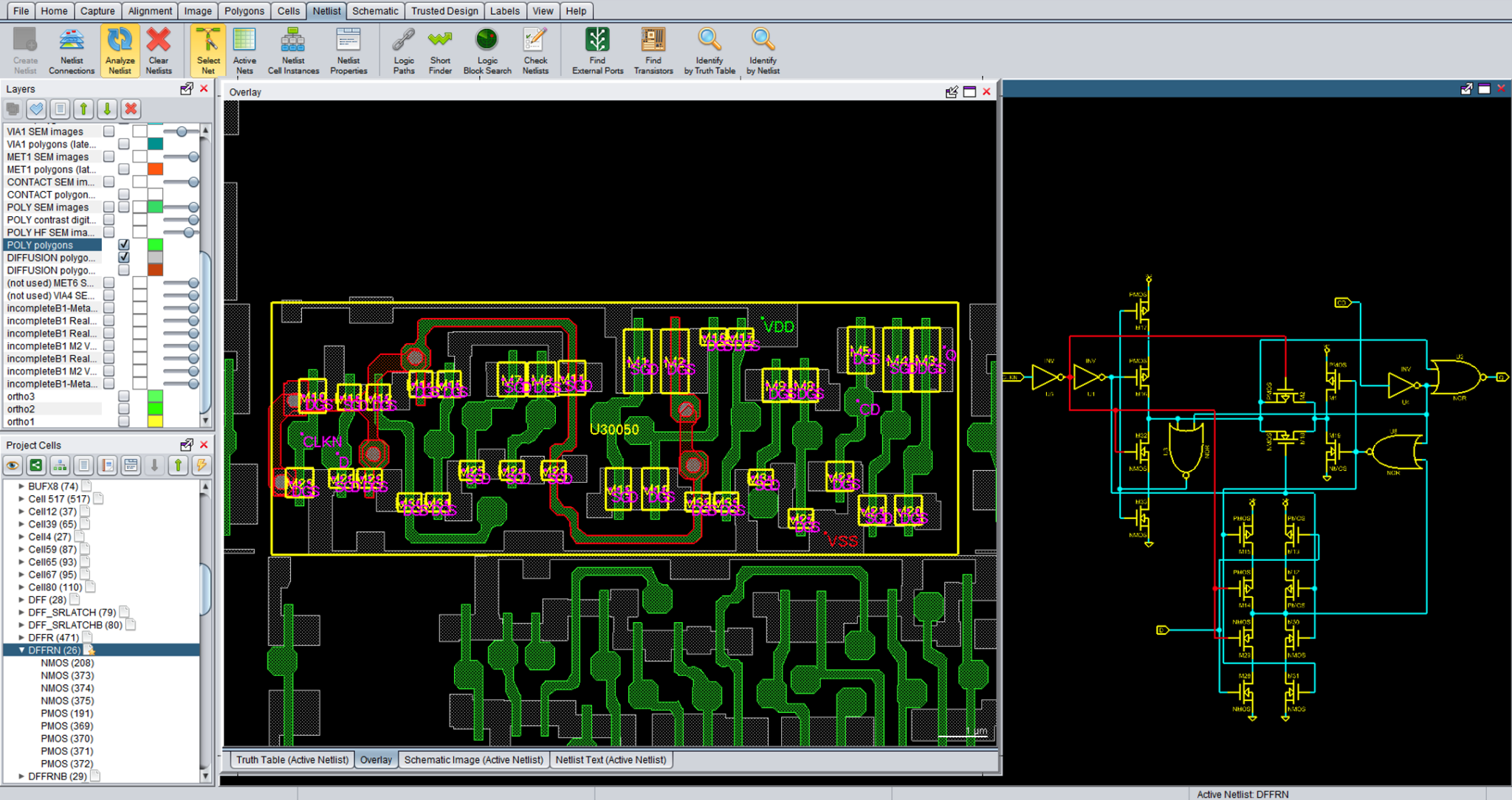Select the PMOS (191) tree item
Viewport: 1512px width, 800px height.
click(67, 713)
